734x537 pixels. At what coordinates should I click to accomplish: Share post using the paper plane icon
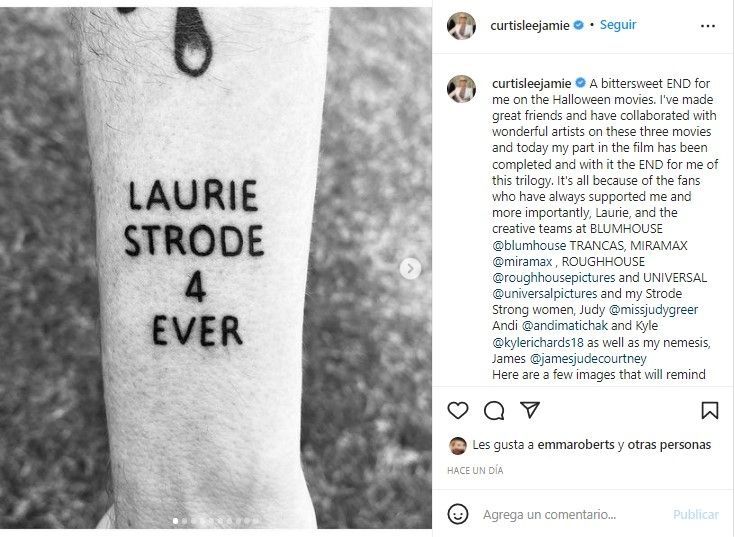(530, 410)
